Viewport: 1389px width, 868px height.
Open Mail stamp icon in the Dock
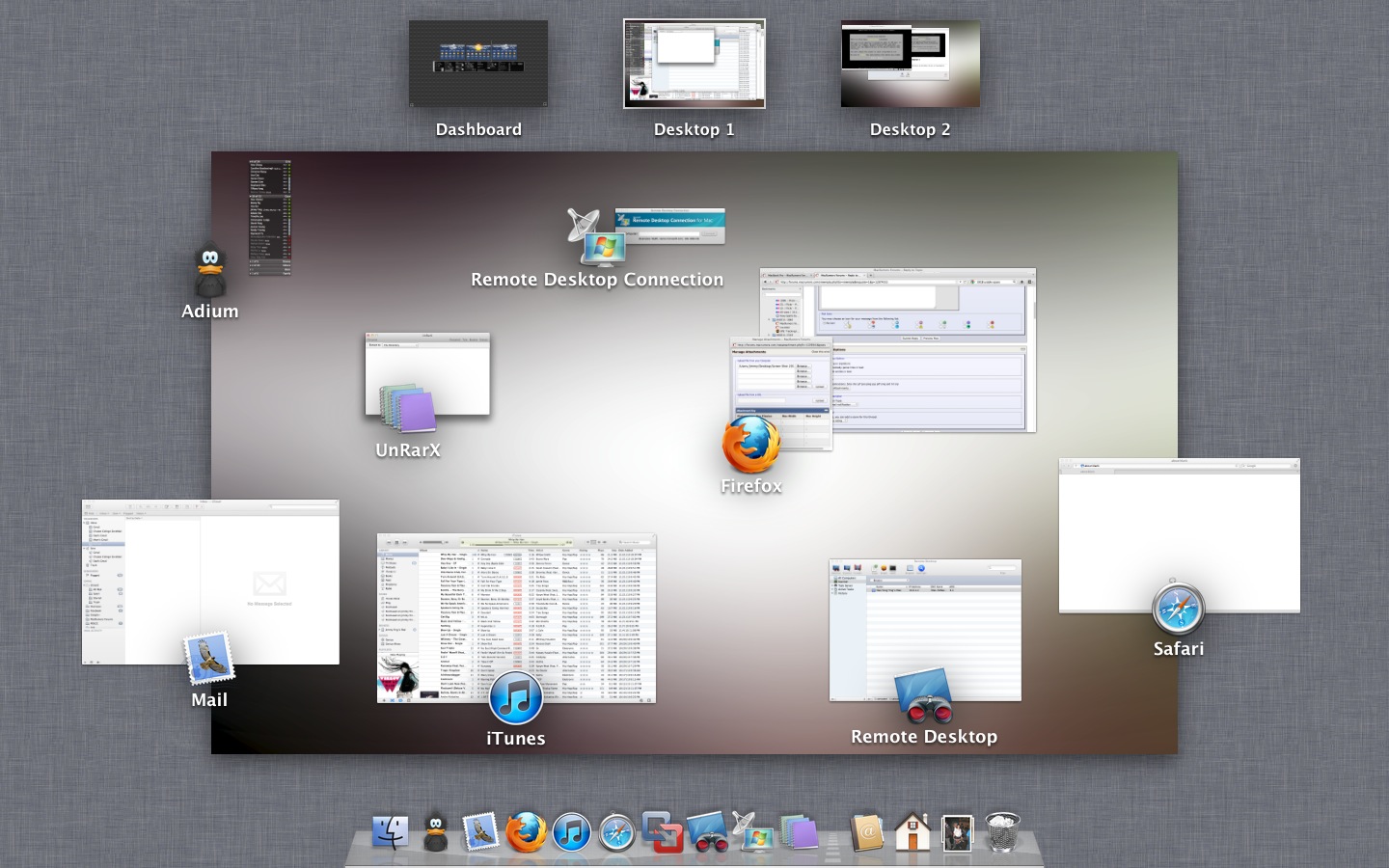[480, 831]
